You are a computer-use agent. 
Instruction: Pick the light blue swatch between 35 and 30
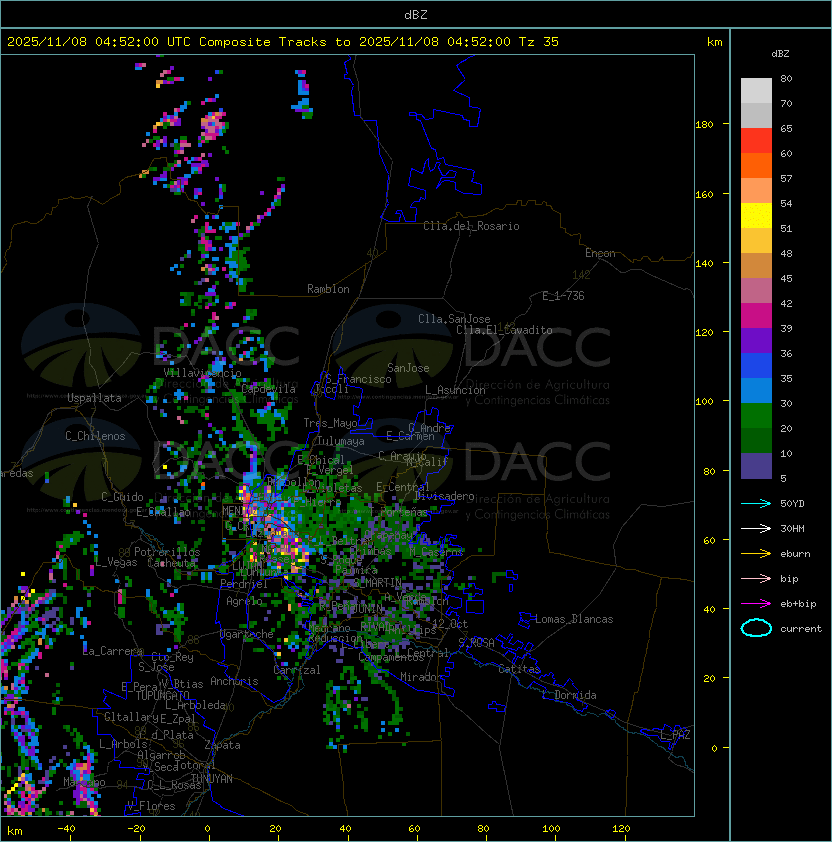pyautogui.click(x=756, y=390)
